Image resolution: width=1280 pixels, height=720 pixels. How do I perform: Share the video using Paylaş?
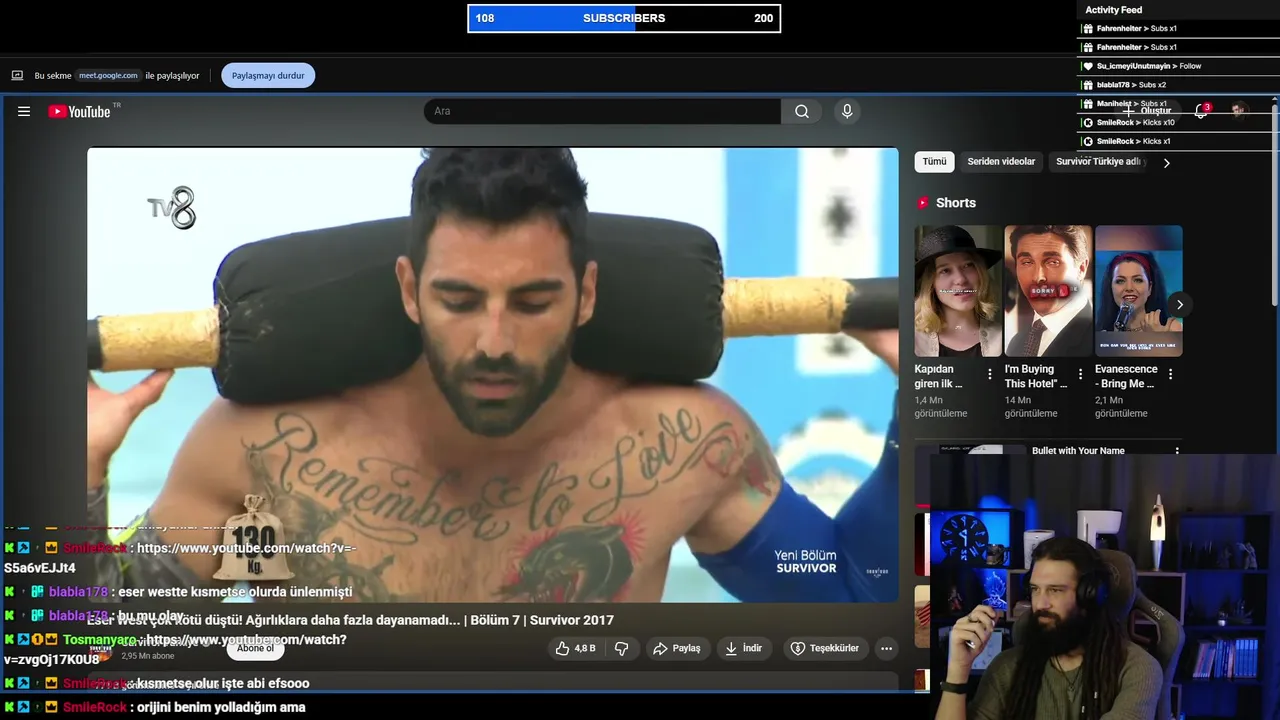(x=677, y=648)
